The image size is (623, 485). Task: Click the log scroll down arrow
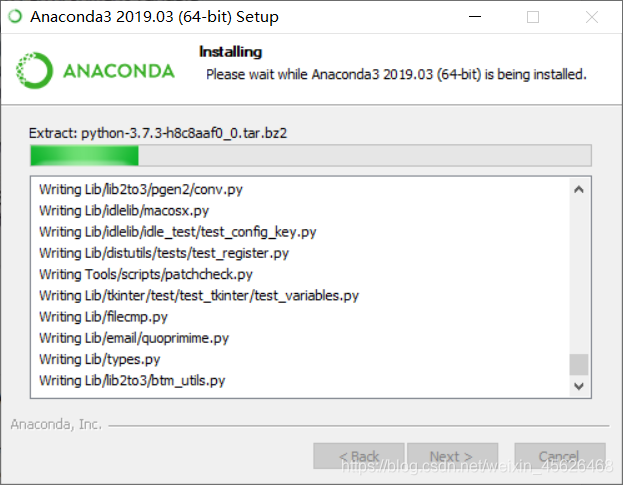[x=579, y=386]
